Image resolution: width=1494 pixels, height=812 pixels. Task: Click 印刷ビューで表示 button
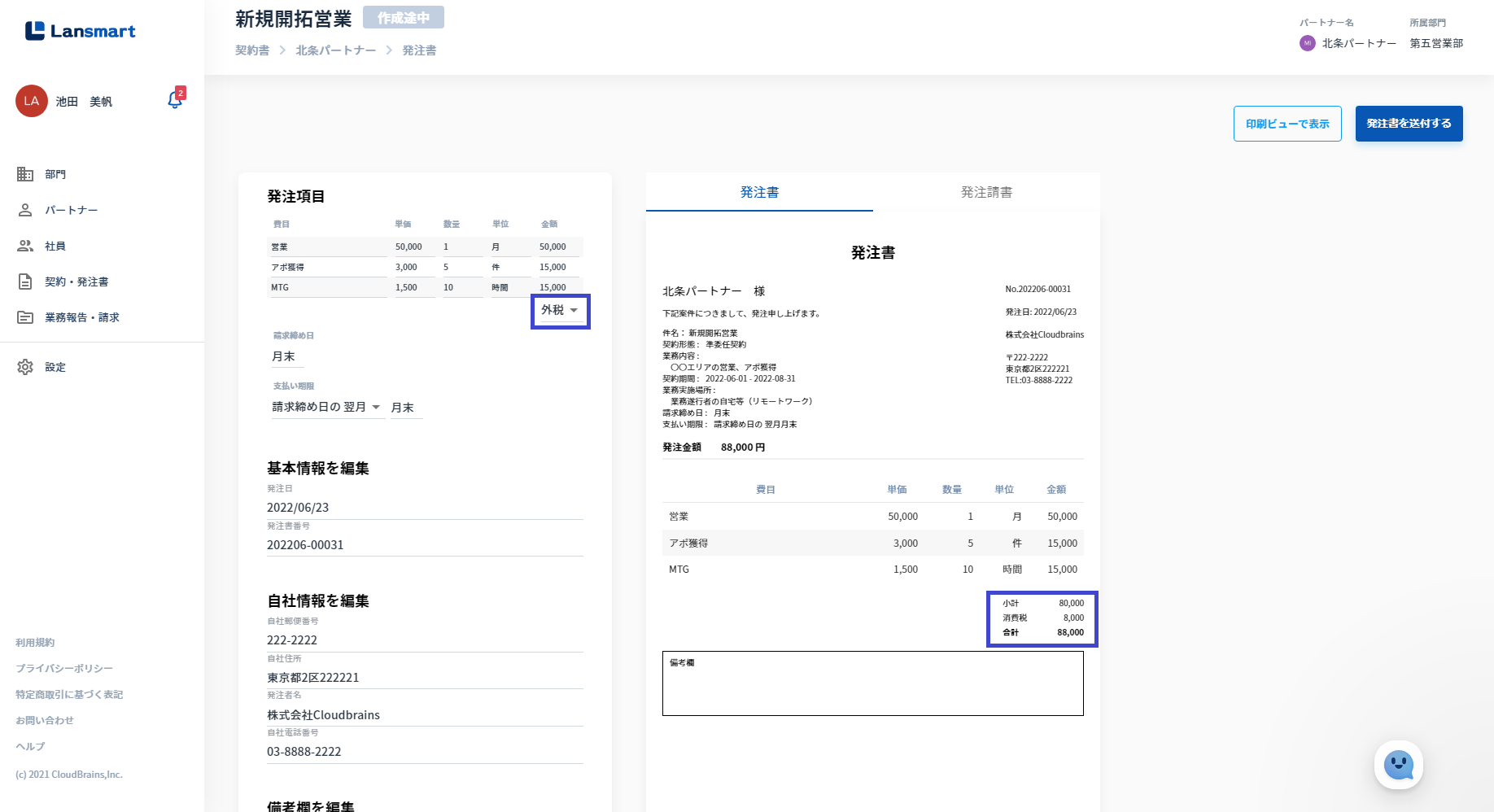point(1287,124)
